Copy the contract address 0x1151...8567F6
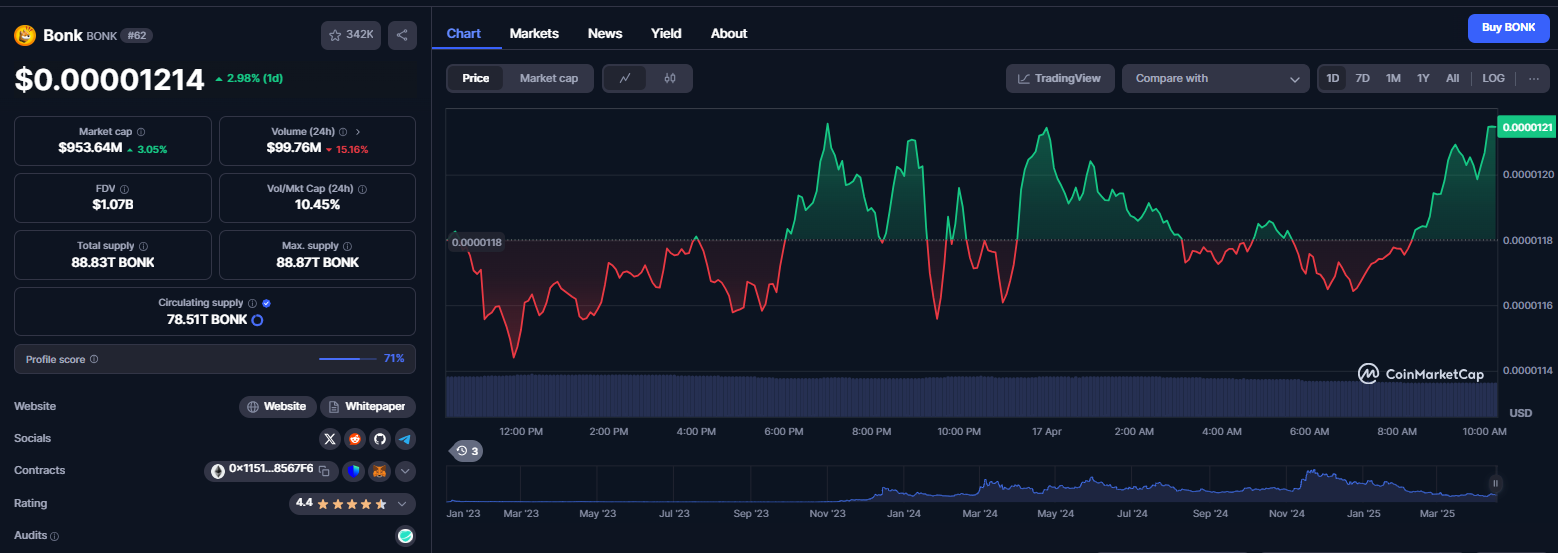Viewport: 1558px width, 553px height. pos(325,471)
